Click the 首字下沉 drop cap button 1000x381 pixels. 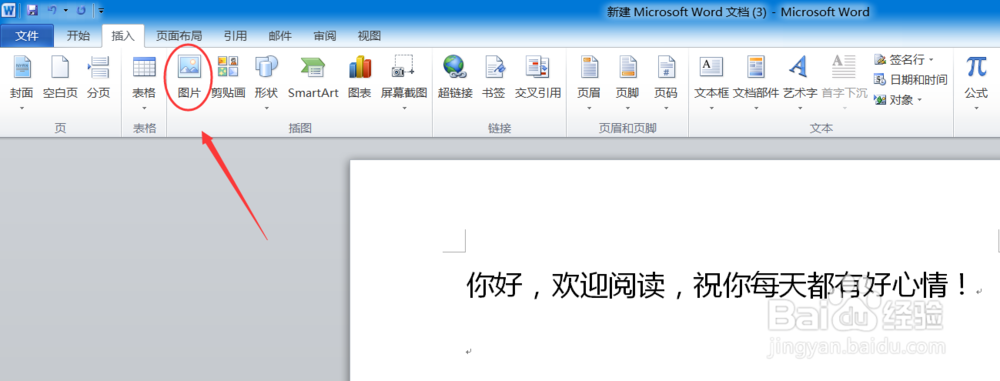pos(844,82)
